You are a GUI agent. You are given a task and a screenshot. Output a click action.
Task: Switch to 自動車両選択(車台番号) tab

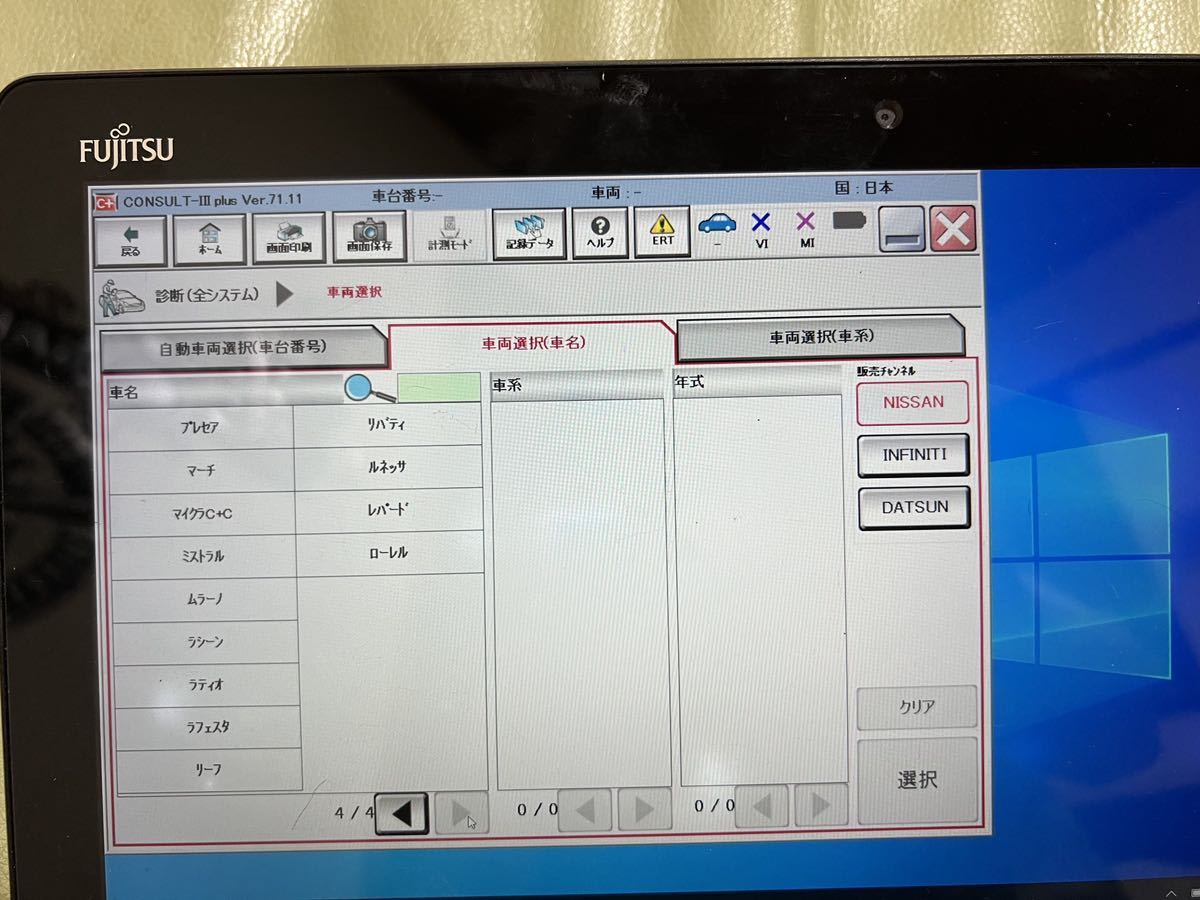tap(243, 348)
